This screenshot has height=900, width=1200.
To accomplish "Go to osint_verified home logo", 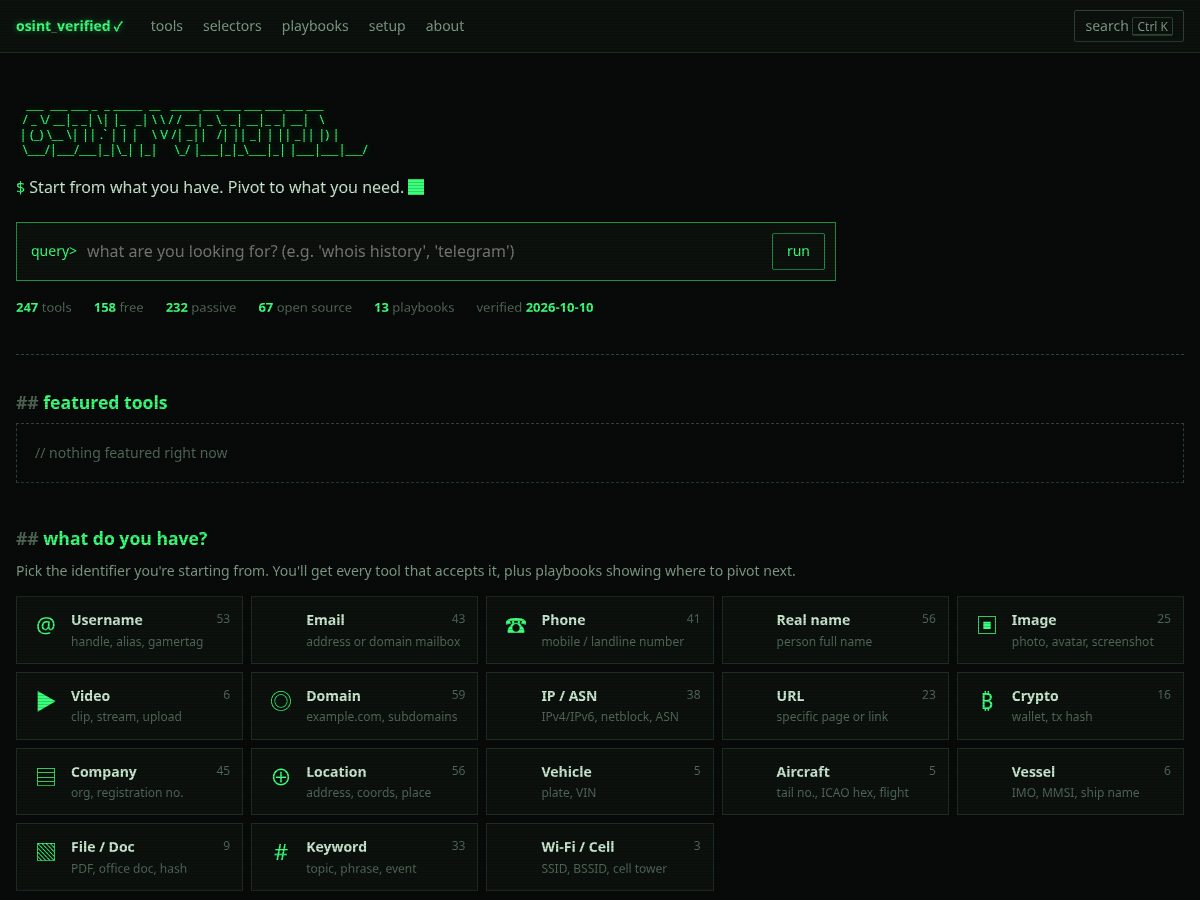I will click(70, 26).
